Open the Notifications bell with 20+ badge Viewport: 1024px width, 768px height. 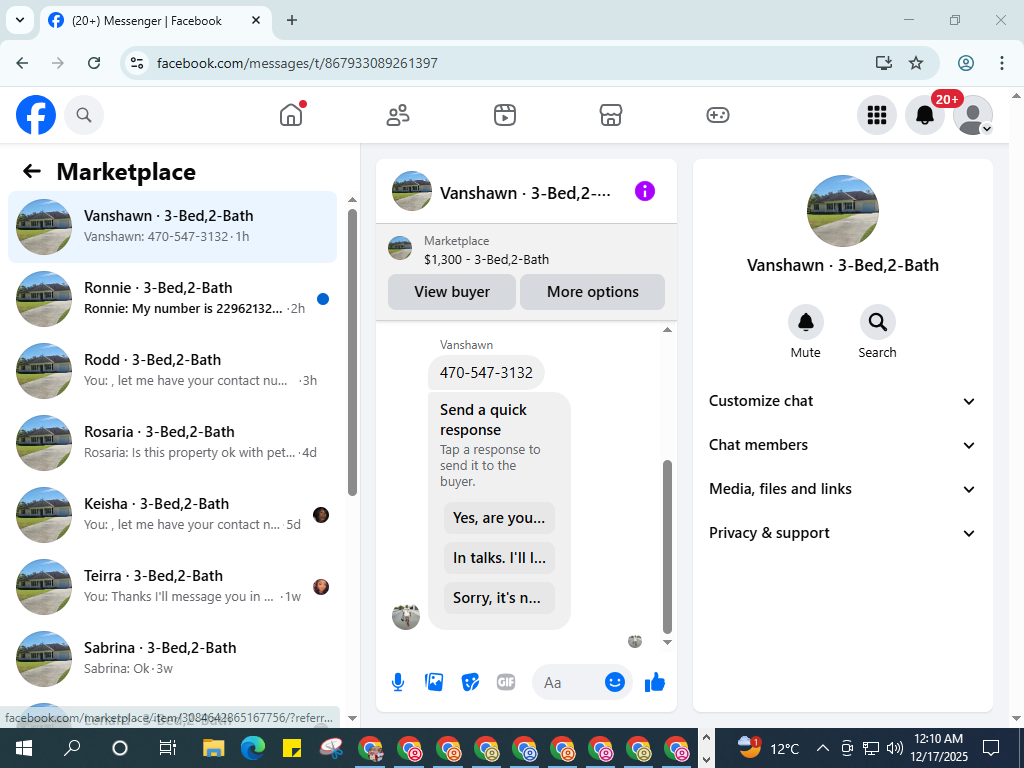pos(925,115)
